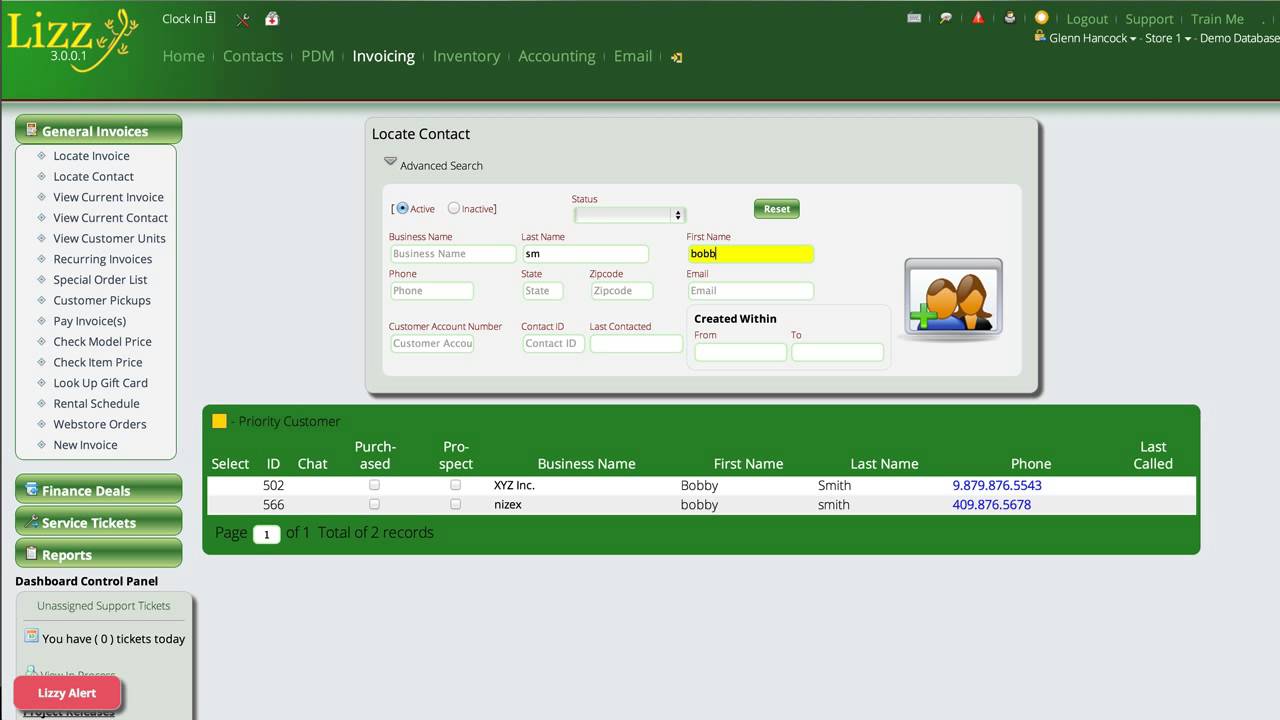1280x720 pixels.
Task: Click the General Invoices header icon
Action: coord(31,130)
